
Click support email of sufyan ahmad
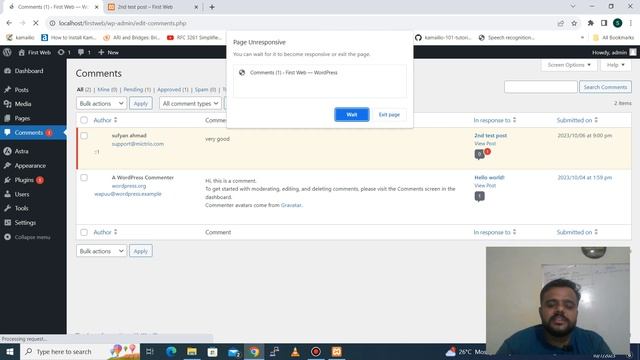pos(138,144)
